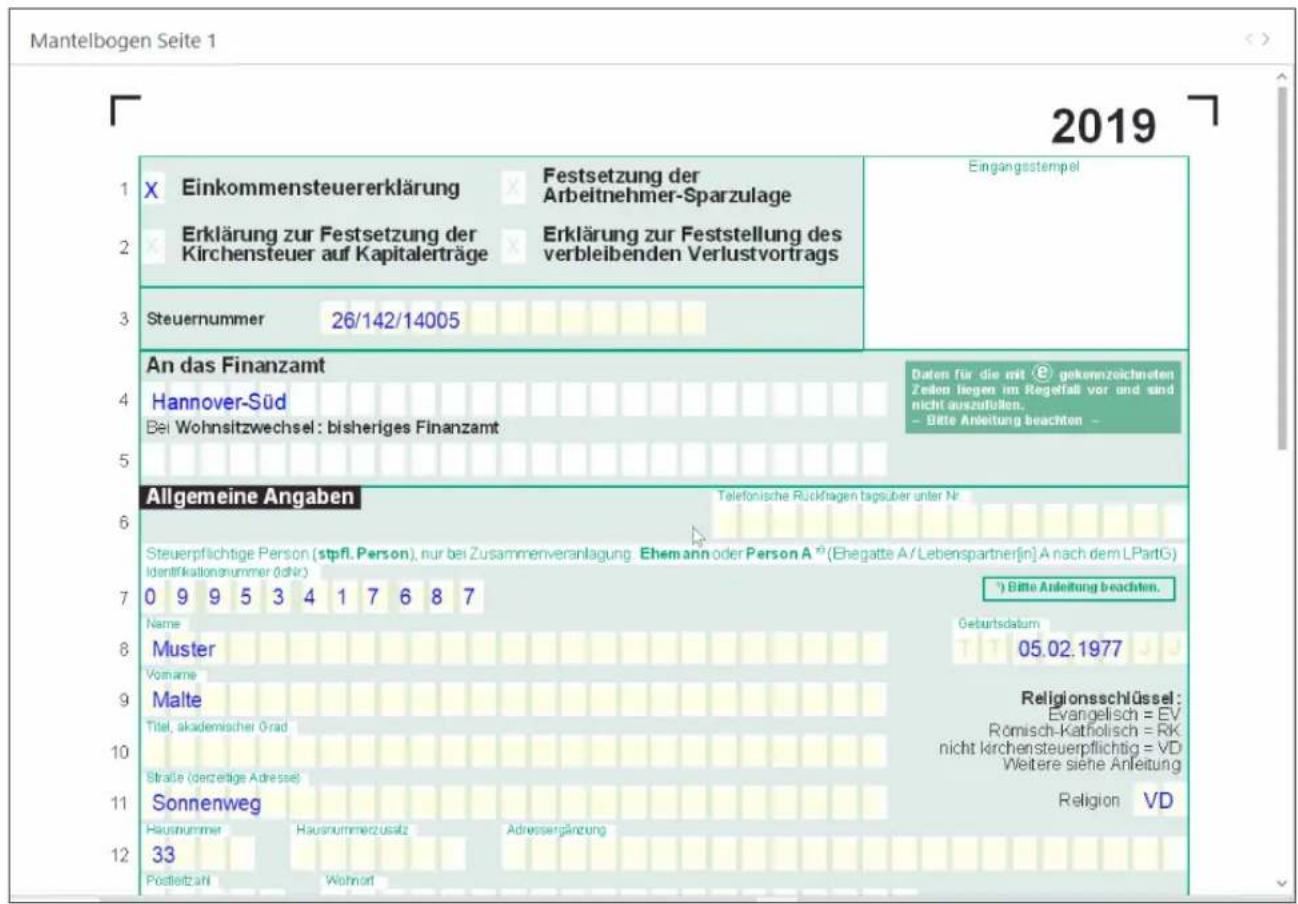The width and height of the screenshot is (1298, 904).
Task: Go to next page arrow
Action: [x=1266, y=40]
